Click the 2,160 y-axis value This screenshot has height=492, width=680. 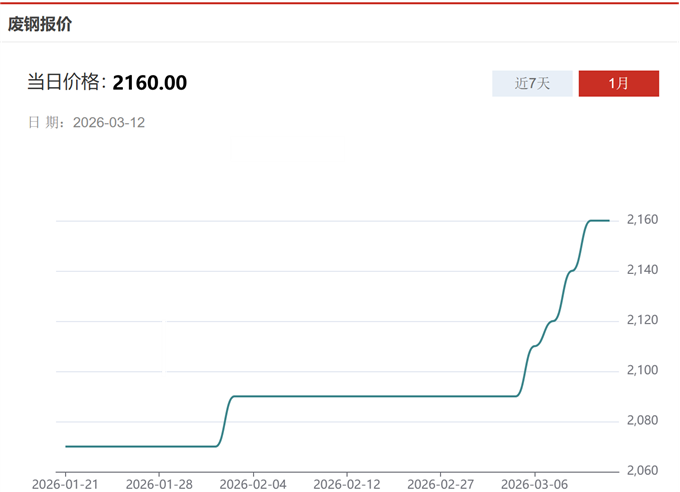642,220
